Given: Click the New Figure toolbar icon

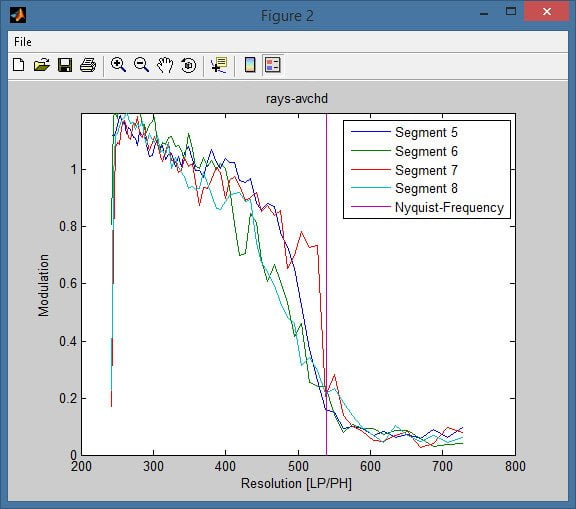Looking at the screenshot, I should [x=18, y=65].
